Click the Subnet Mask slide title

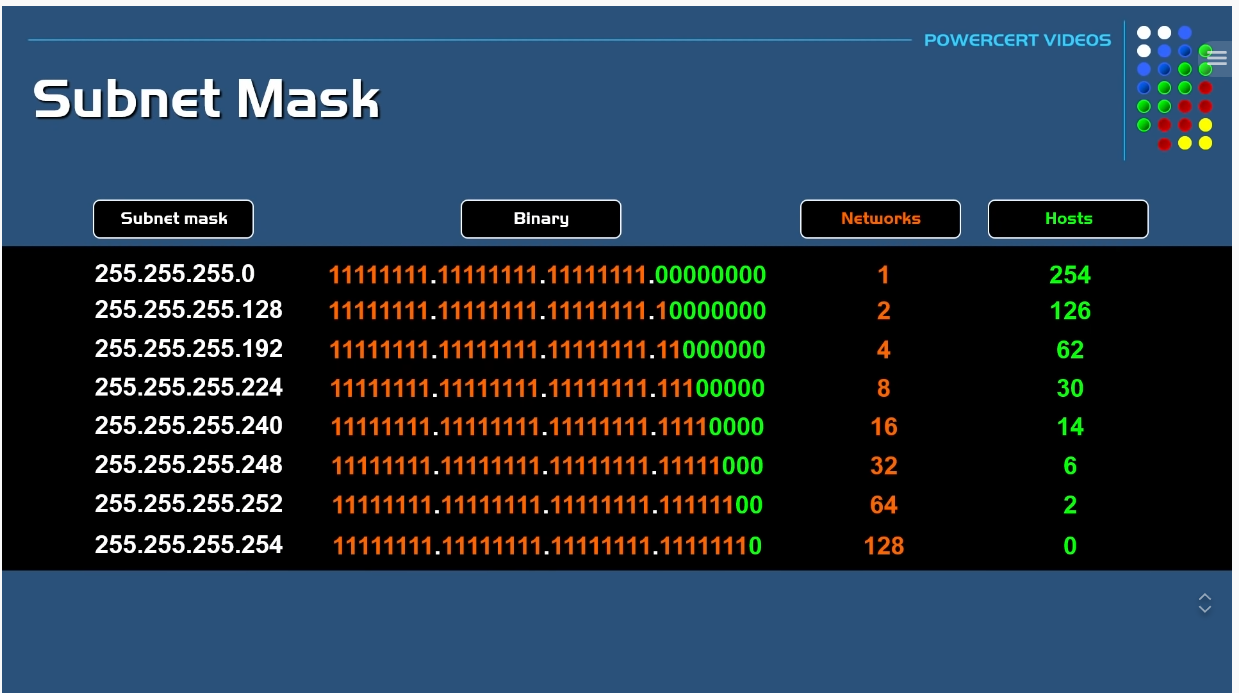click(207, 99)
